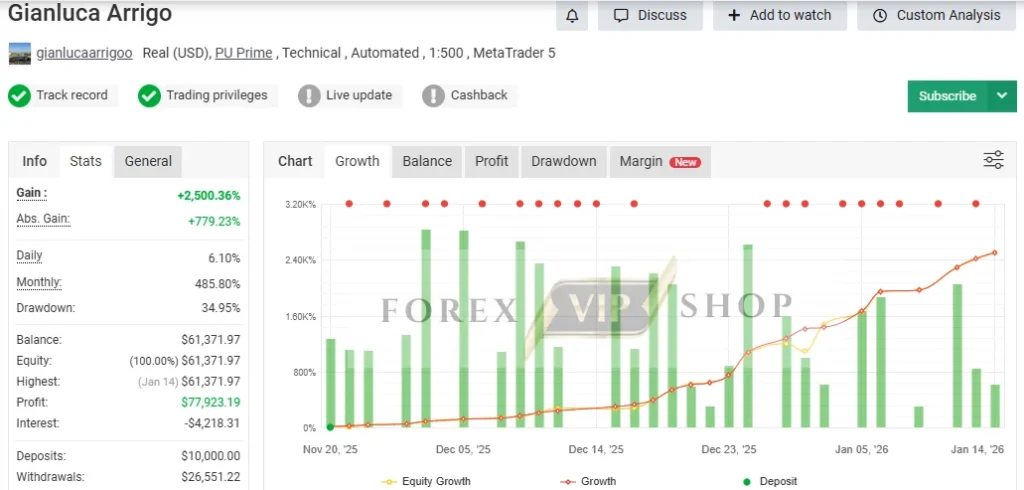
Task: Click the notification bell icon
Action: pos(572,16)
